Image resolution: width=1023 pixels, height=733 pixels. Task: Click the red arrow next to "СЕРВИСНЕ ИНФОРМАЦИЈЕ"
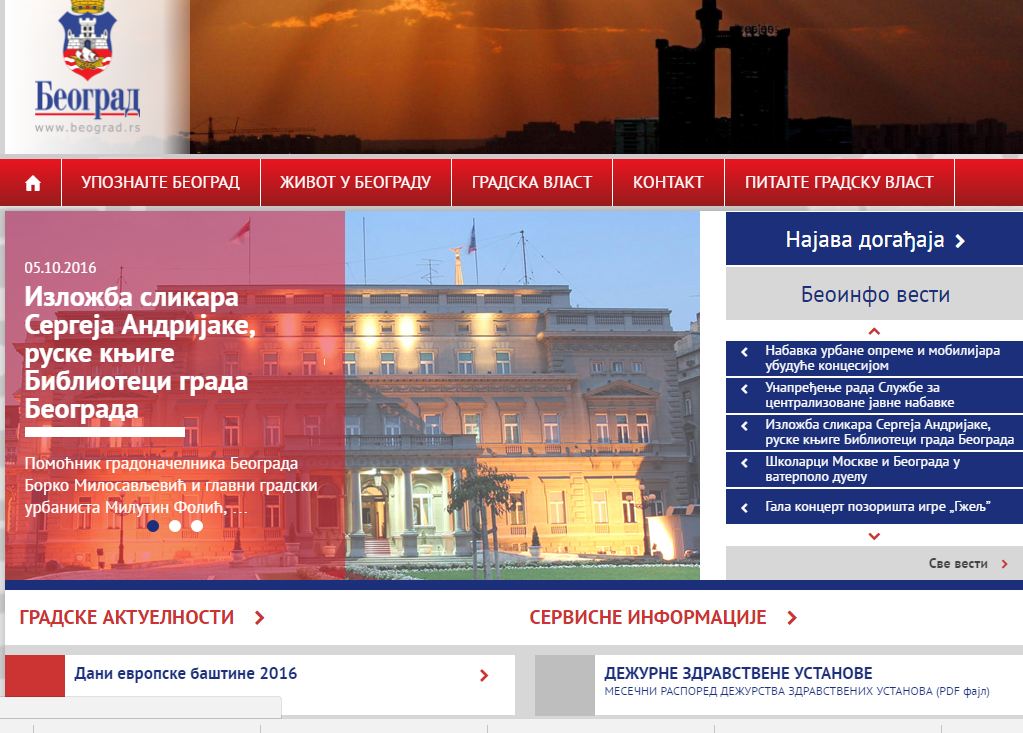click(791, 618)
